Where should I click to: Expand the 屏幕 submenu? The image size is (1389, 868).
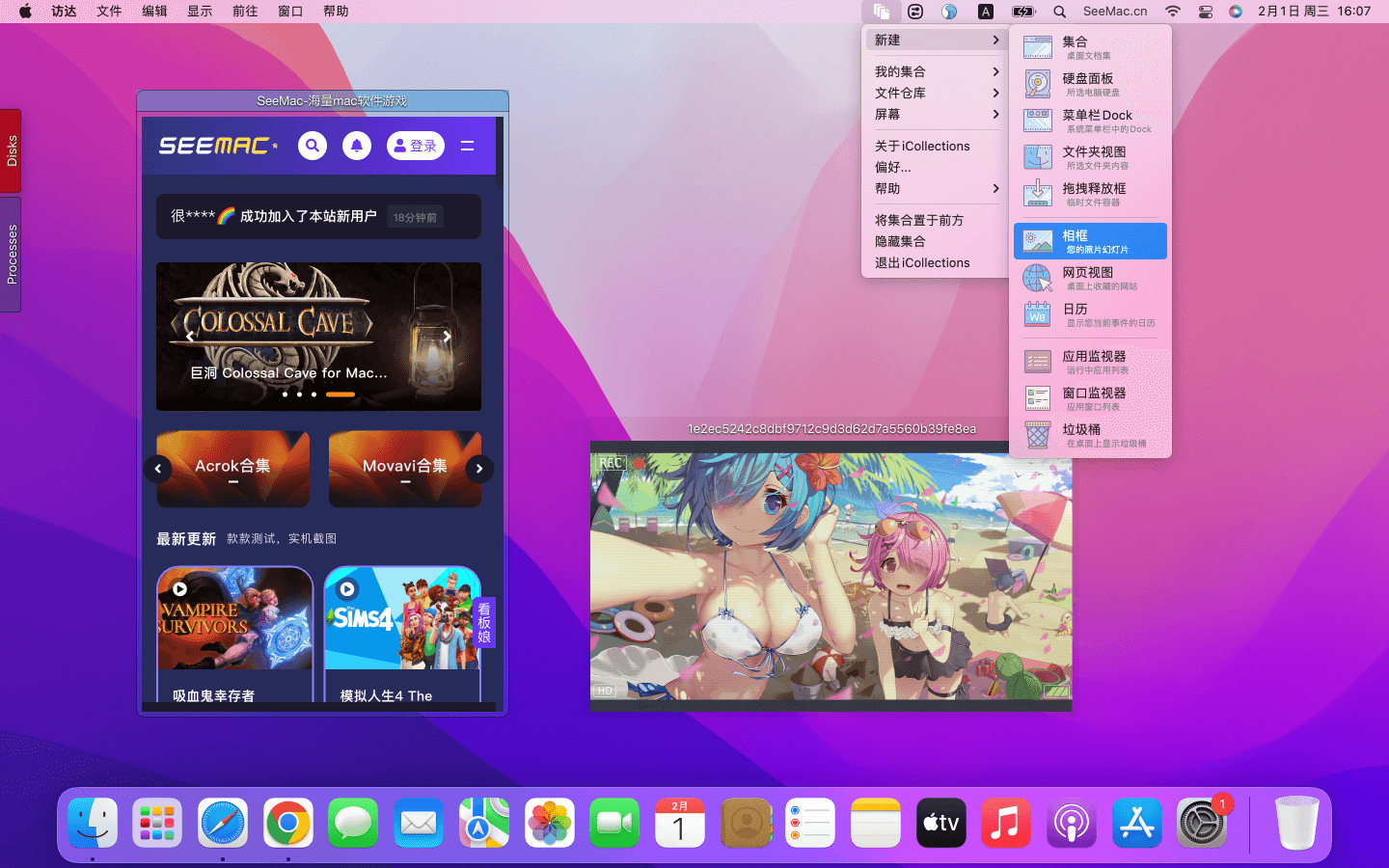click(x=934, y=114)
